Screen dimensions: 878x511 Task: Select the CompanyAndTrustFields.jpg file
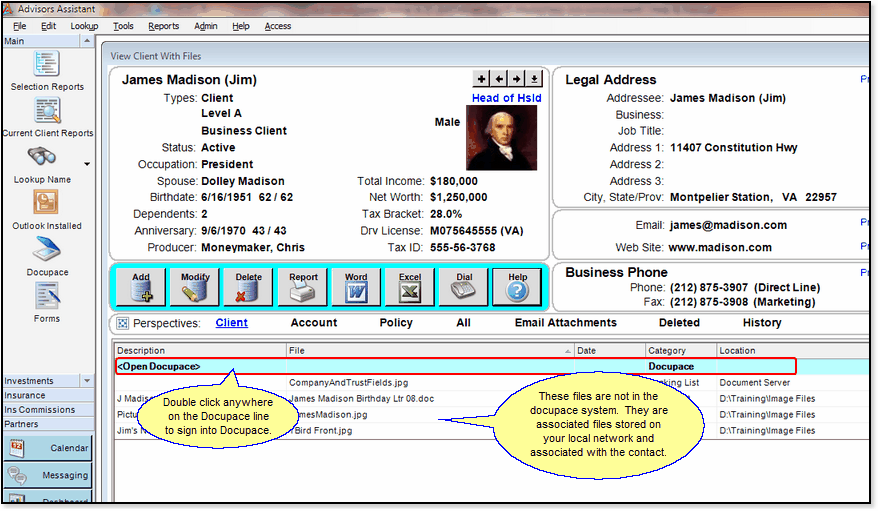pyautogui.click(x=348, y=383)
